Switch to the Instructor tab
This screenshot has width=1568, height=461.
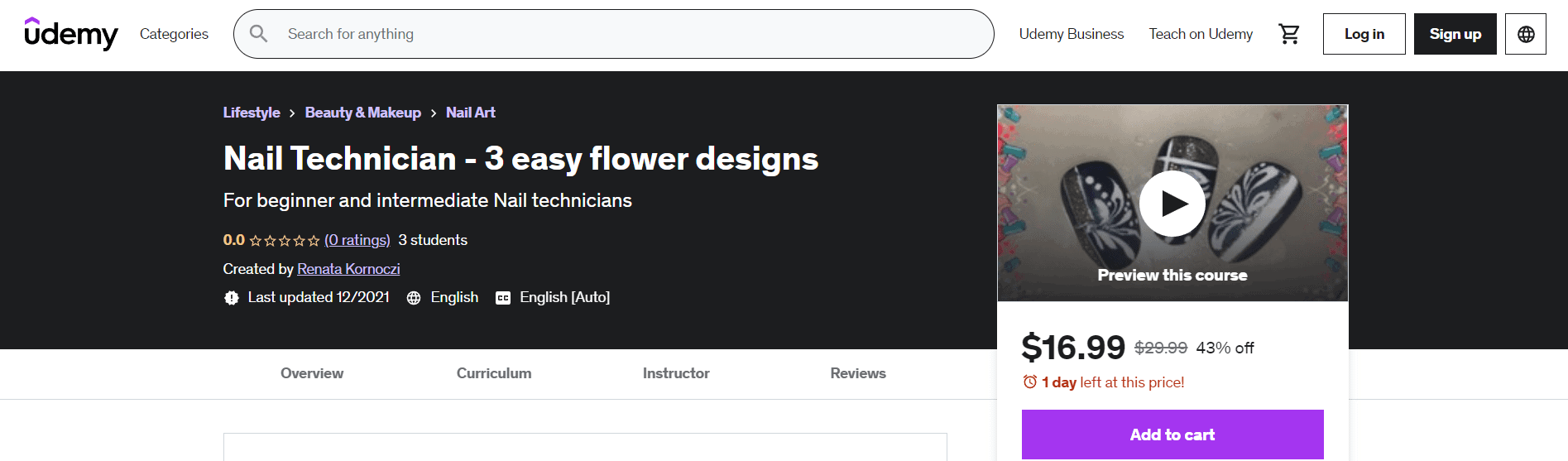pos(676,373)
